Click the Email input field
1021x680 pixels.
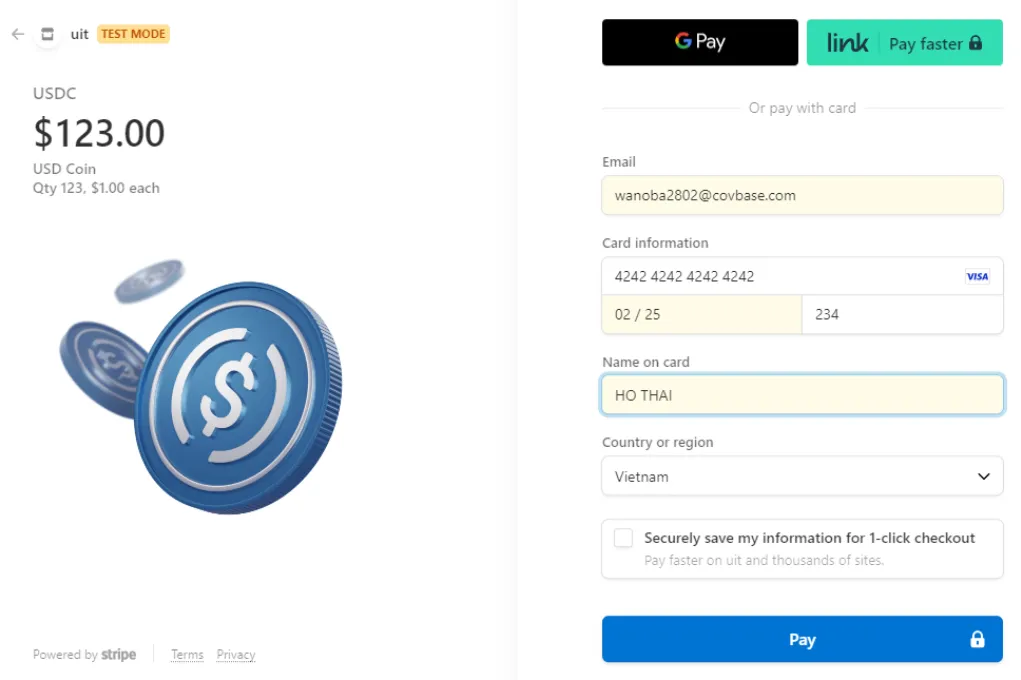pyautogui.click(x=802, y=196)
